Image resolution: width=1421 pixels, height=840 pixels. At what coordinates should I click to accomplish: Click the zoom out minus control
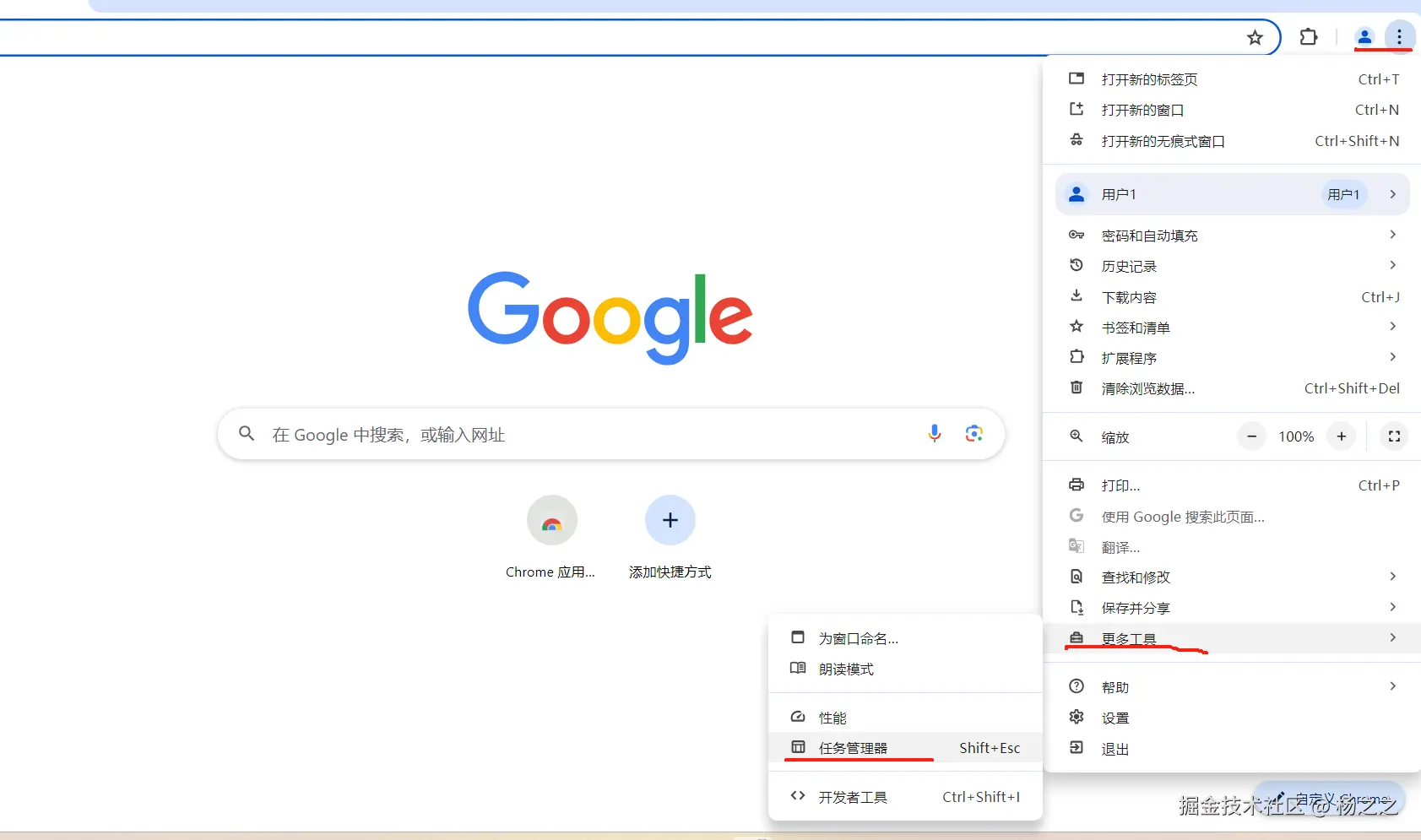coord(1251,436)
